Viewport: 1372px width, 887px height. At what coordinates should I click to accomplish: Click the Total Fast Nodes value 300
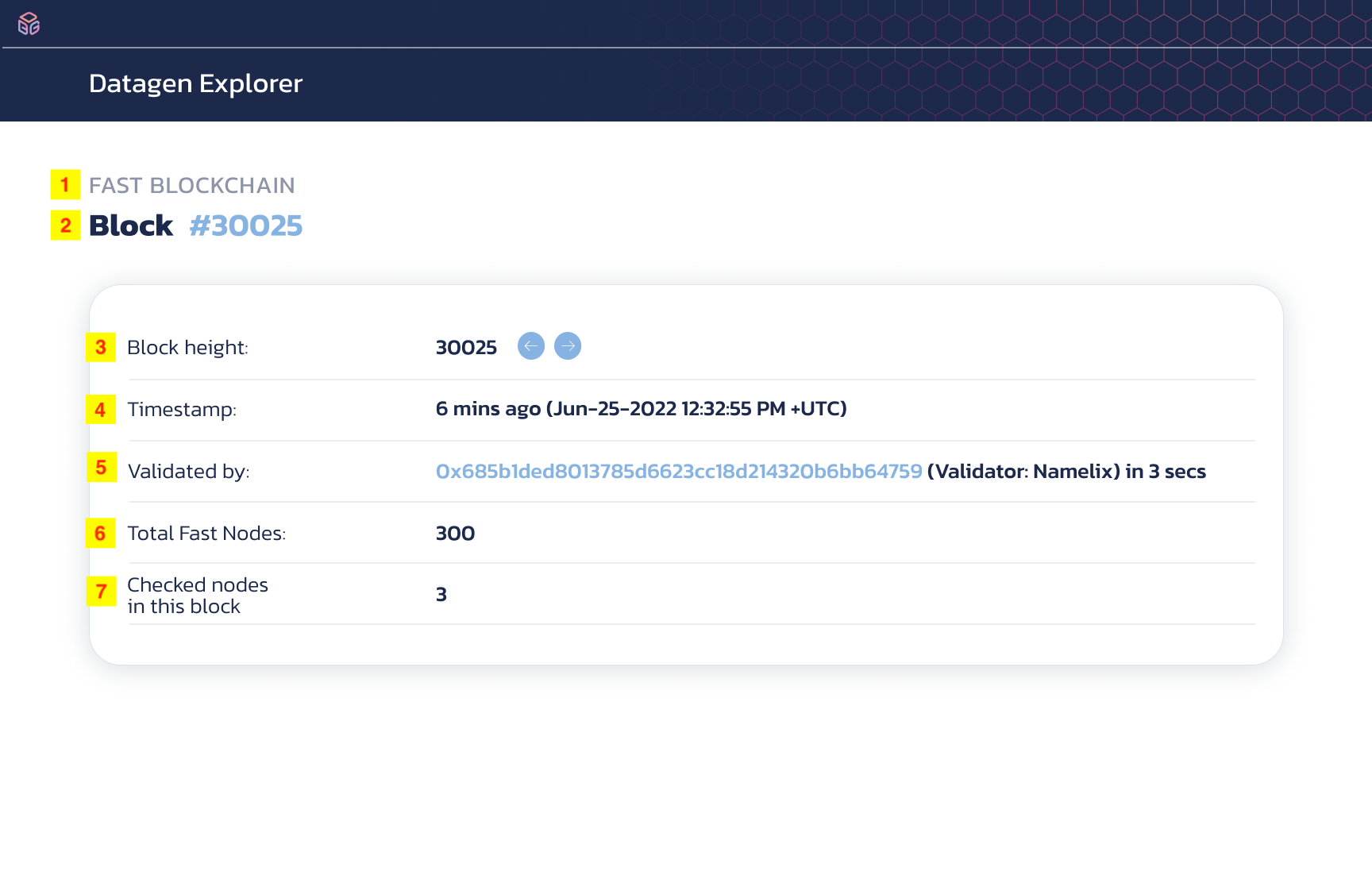click(456, 534)
